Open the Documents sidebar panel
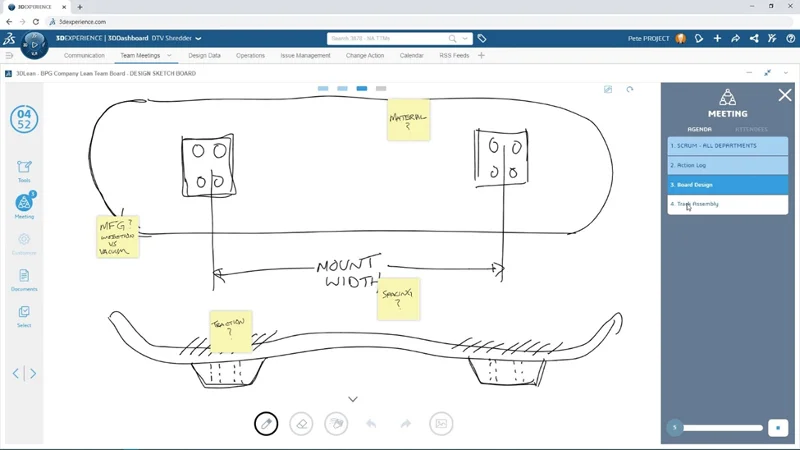The height and width of the screenshot is (450, 800). [x=24, y=279]
